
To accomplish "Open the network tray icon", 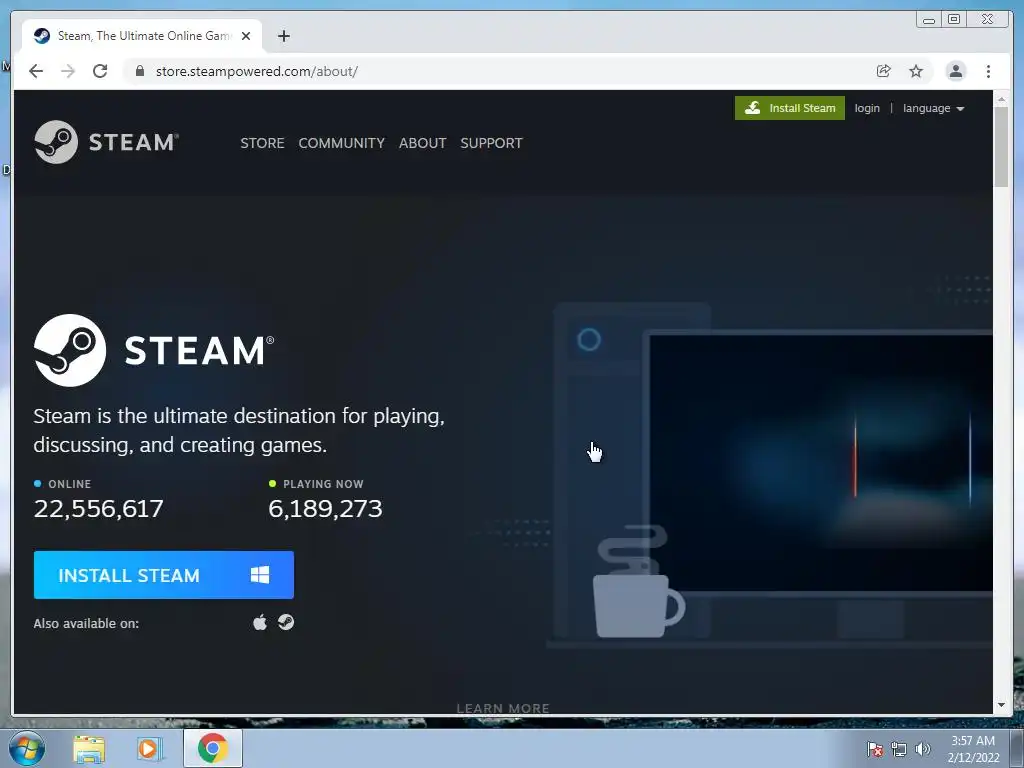I will click(899, 748).
